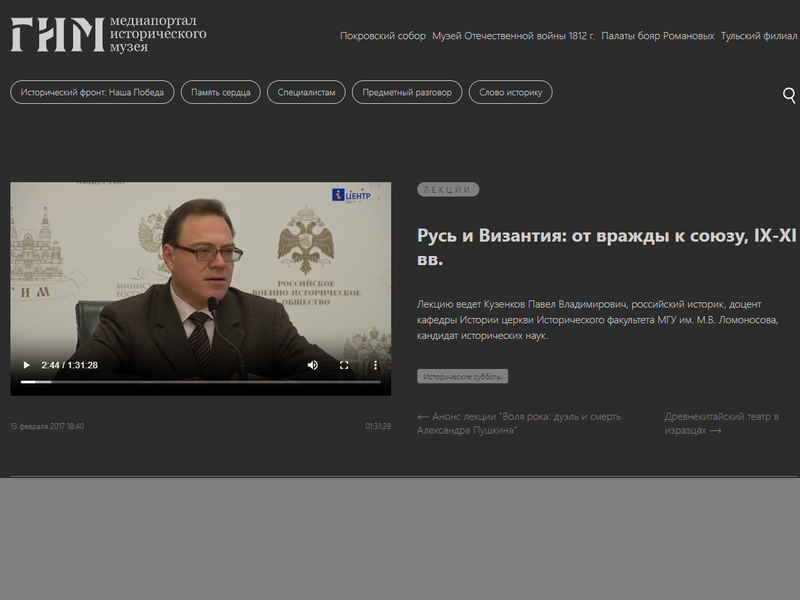Screen dimensions: 800x600
Task: Enter fullscreen mode on the video
Action: [x=344, y=365]
